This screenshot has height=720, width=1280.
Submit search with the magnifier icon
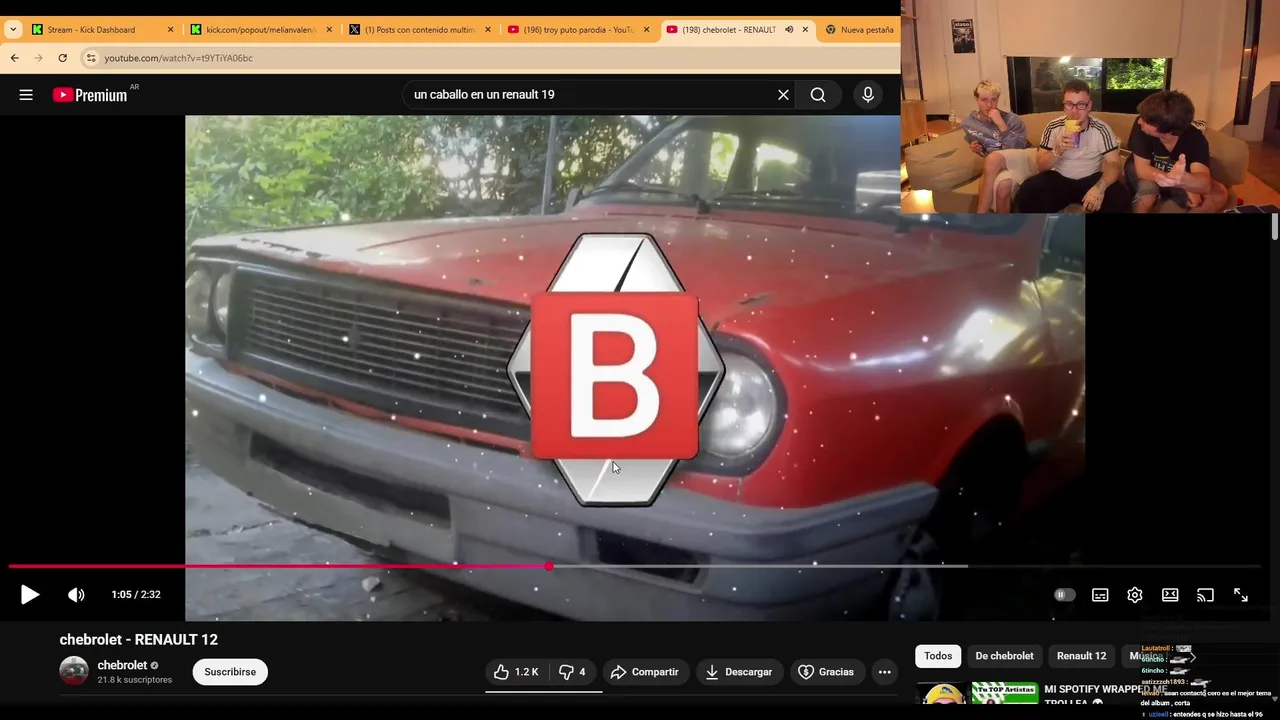(818, 95)
